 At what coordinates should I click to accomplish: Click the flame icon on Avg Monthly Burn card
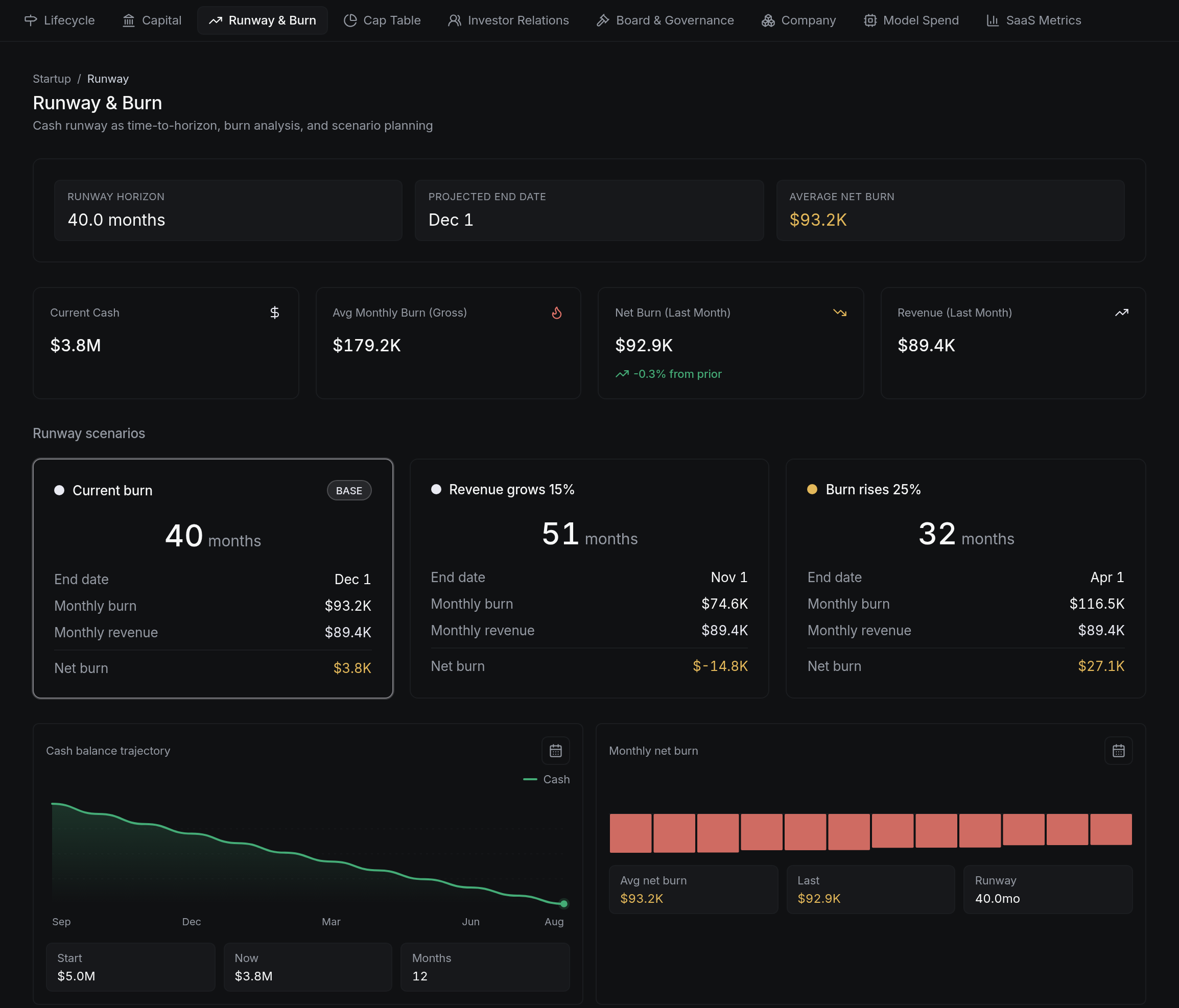556,313
